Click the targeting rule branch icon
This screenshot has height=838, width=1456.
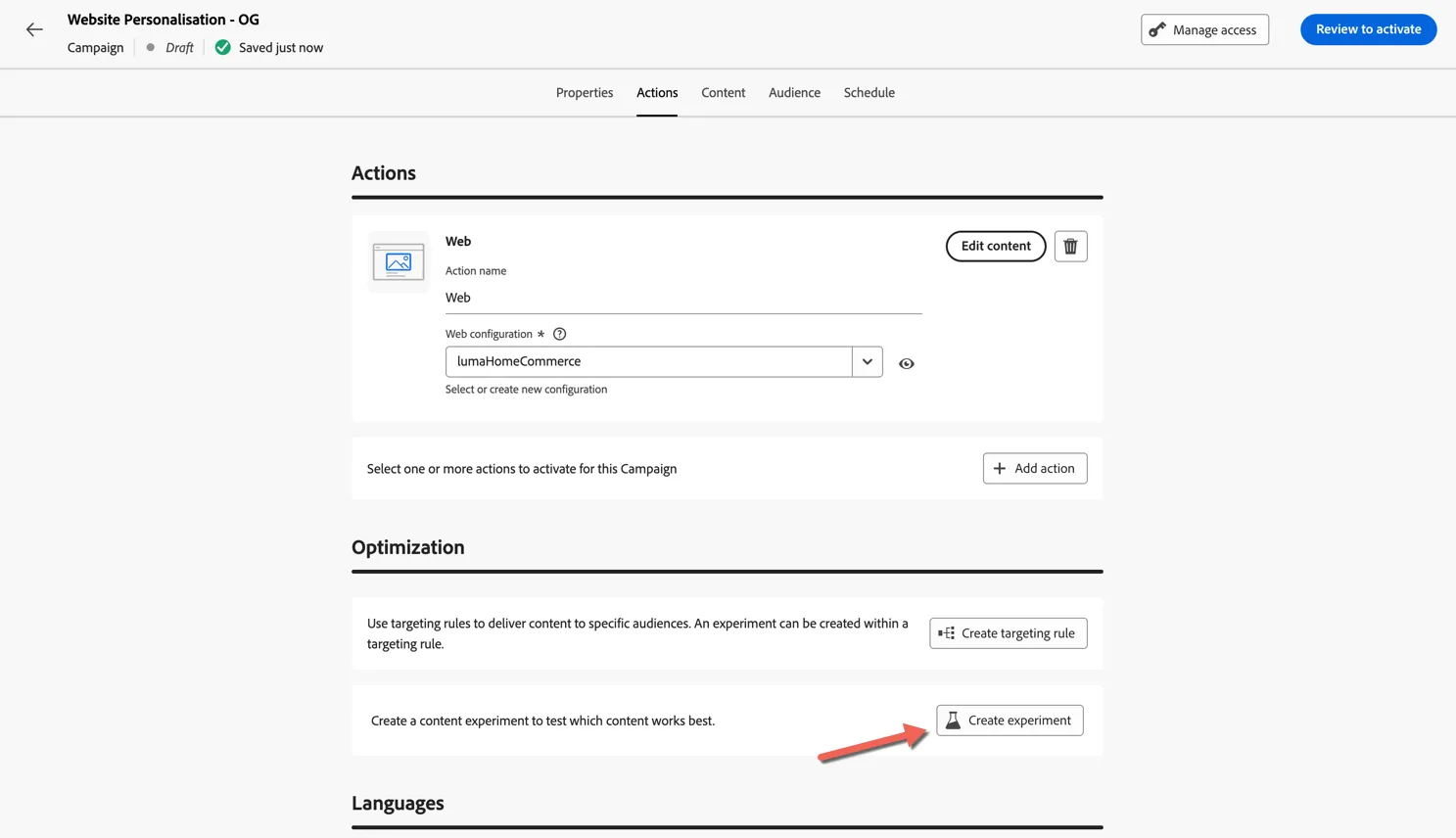click(x=946, y=633)
